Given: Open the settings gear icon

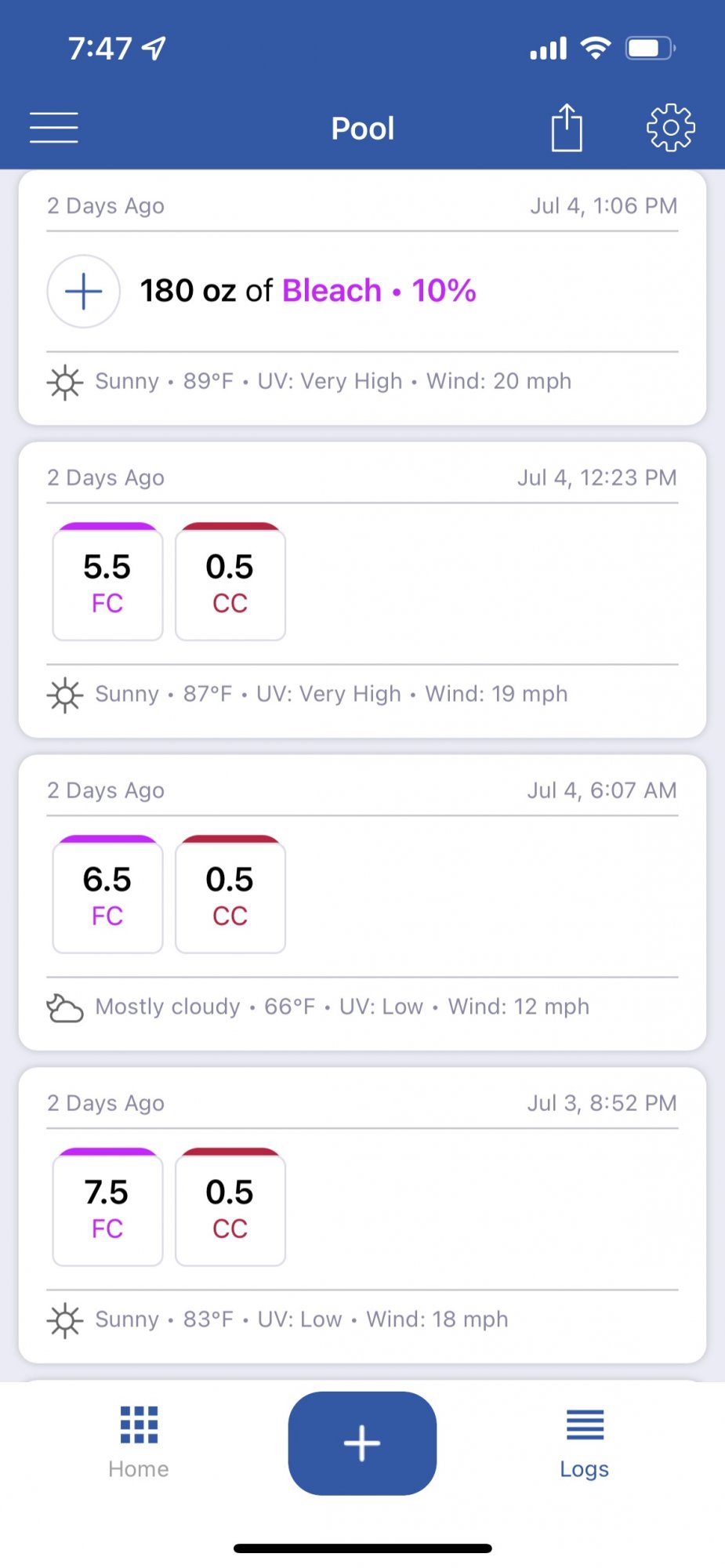Looking at the screenshot, I should point(671,127).
